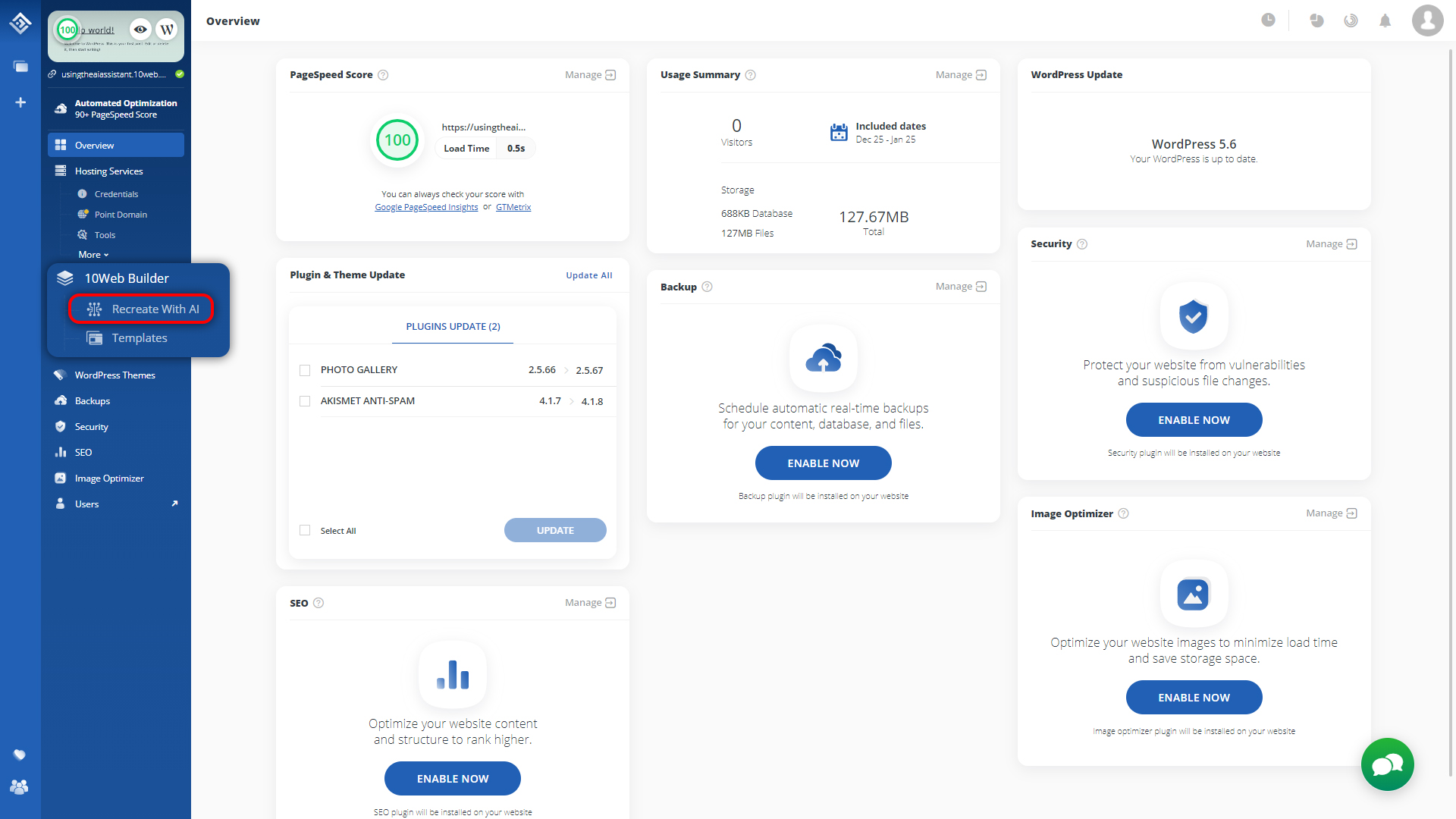Click the shield icon in Security card

tap(1194, 316)
